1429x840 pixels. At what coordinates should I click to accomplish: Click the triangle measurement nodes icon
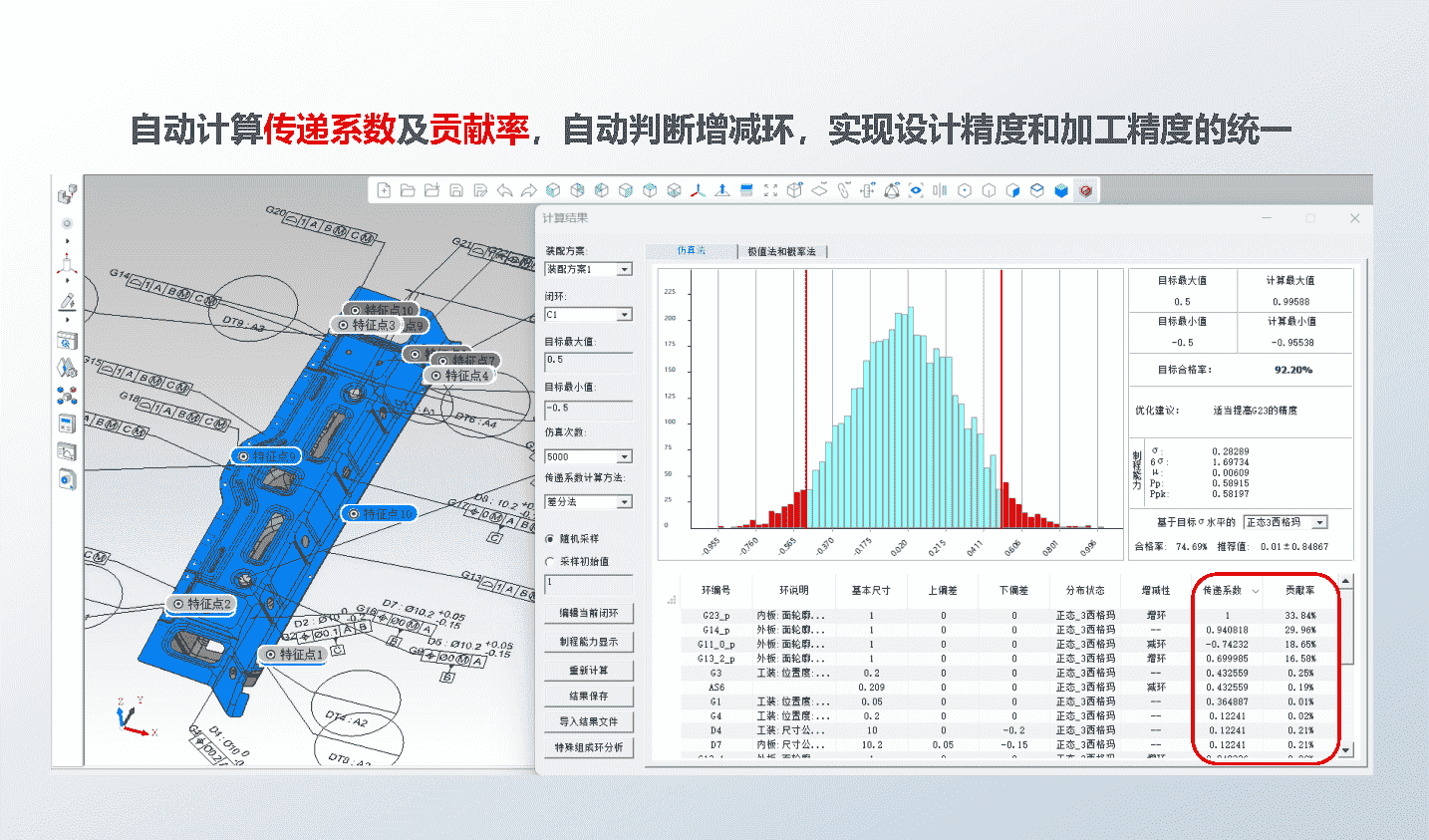pyautogui.click(x=892, y=190)
